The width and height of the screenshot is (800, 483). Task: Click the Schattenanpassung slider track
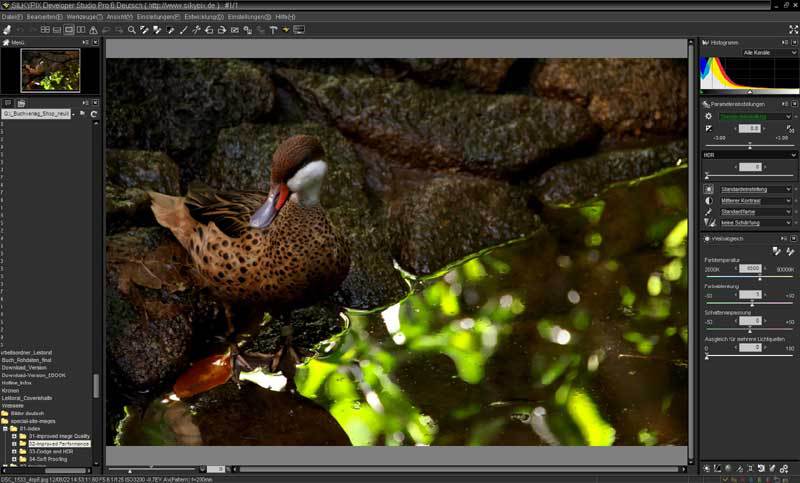[749, 330]
